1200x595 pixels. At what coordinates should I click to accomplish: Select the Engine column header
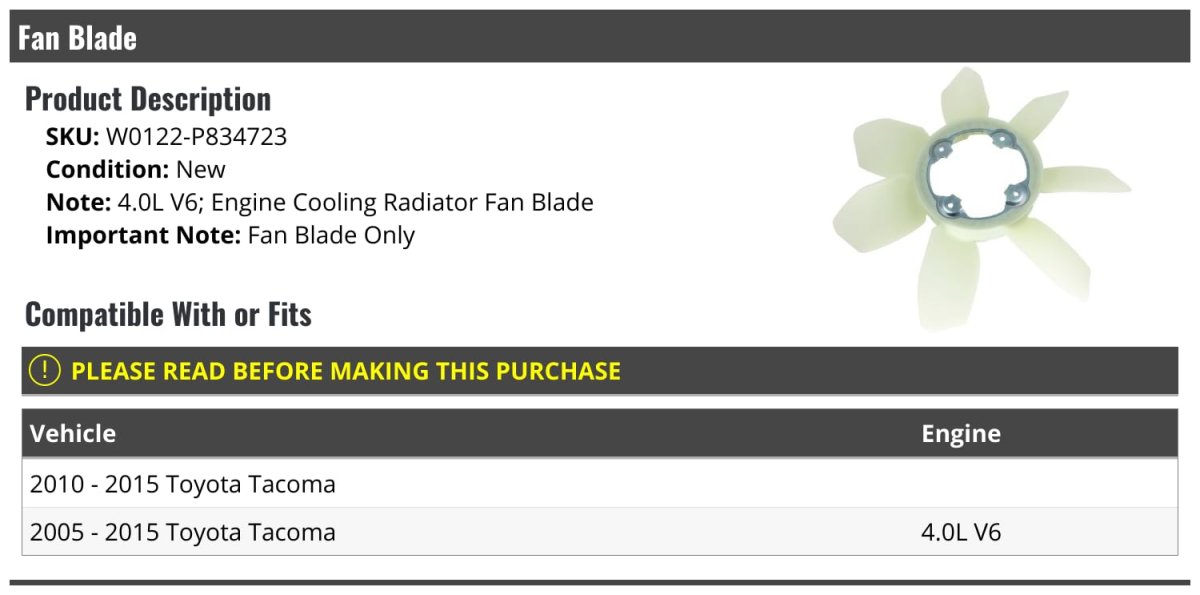pyautogui.click(x=960, y=434)
